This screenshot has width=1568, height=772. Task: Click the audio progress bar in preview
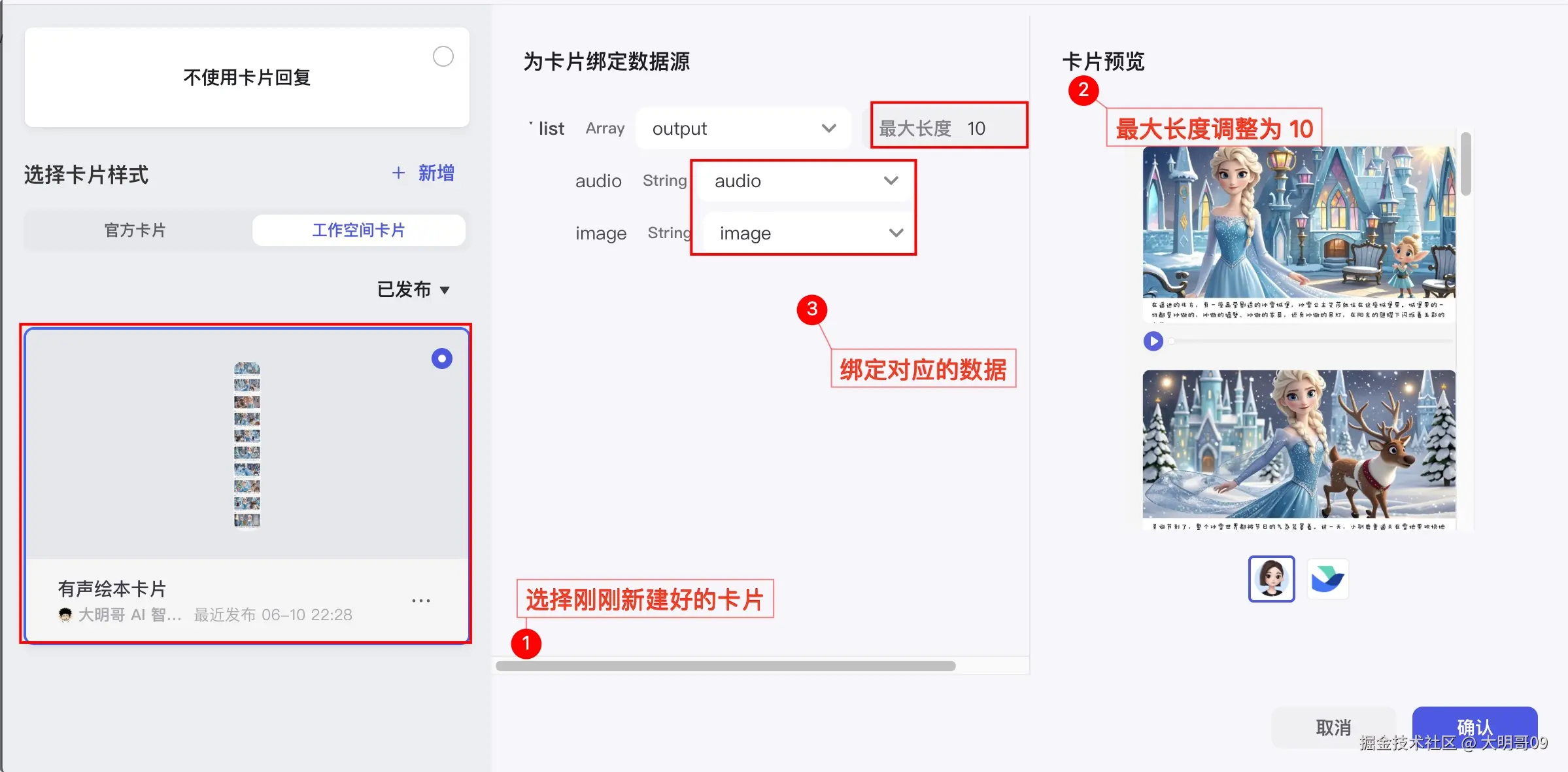tap(1310, 341)
